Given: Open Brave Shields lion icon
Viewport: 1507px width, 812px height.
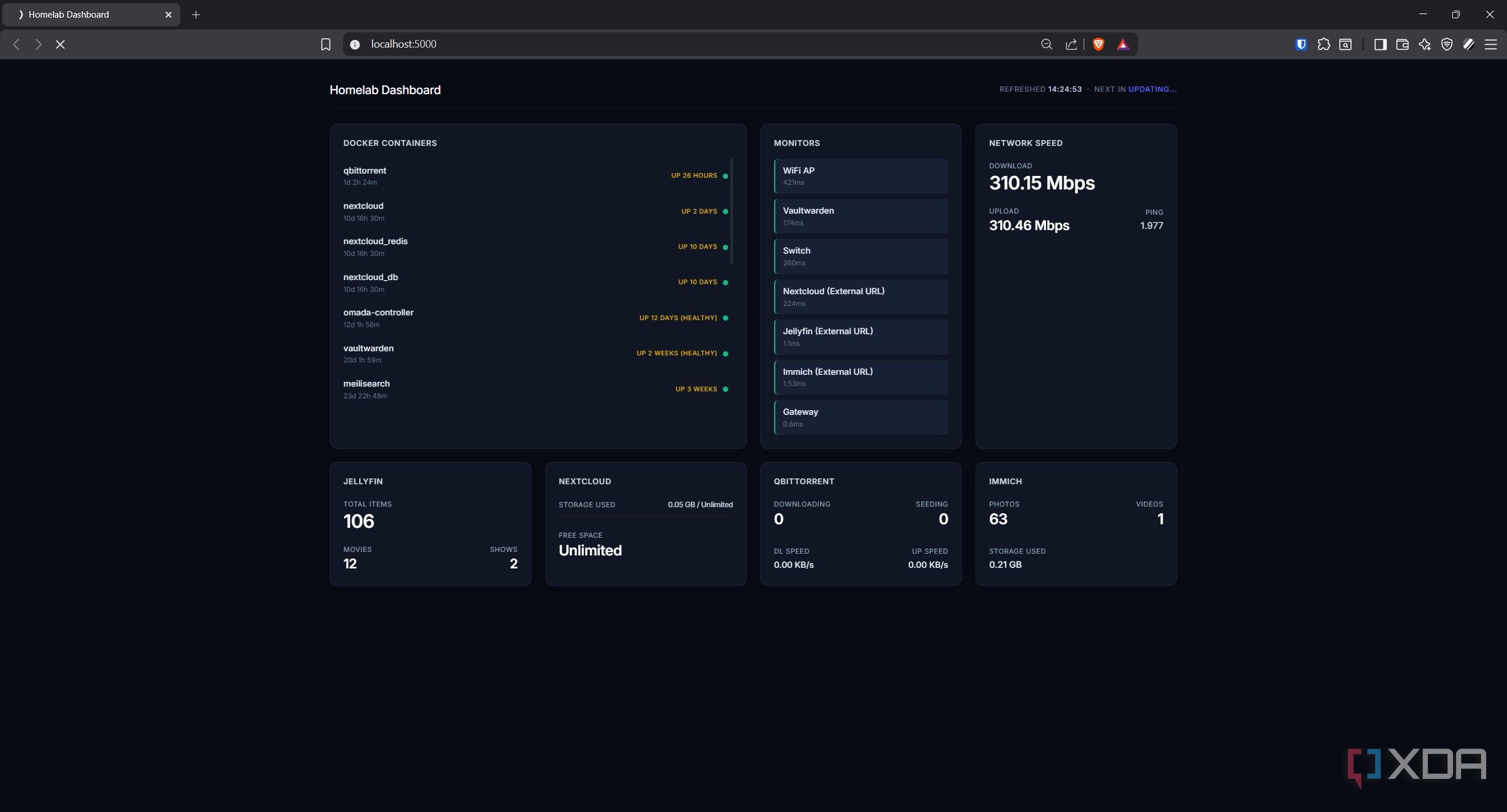Looking at the screenshot, I should click(1098, 44).
